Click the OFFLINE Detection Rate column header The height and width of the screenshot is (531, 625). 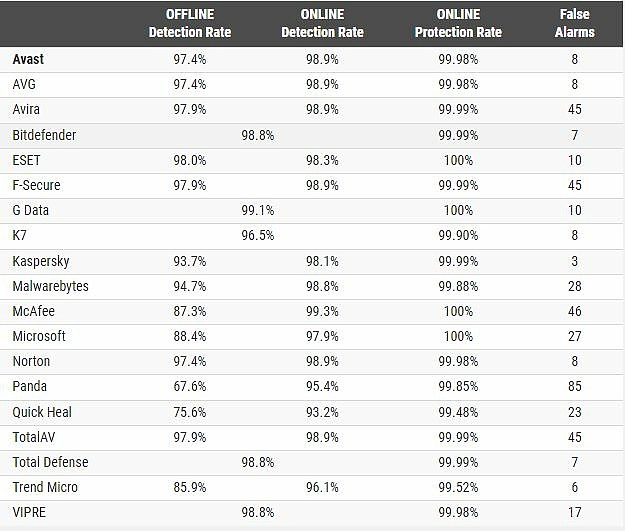190,23
